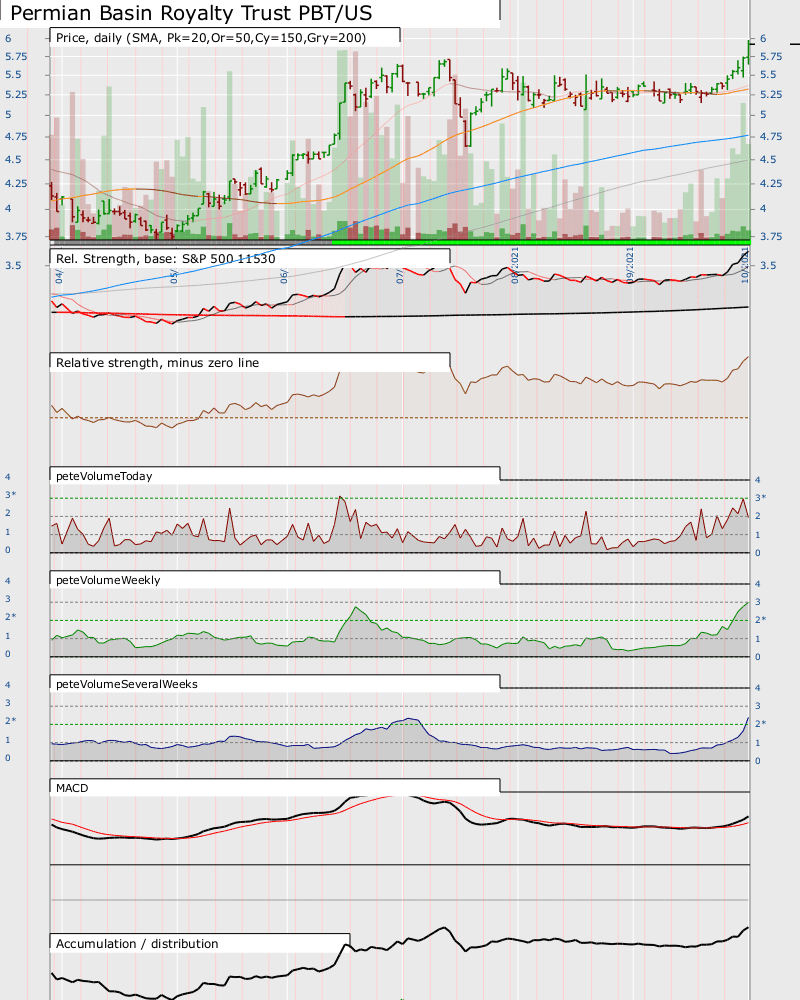Click the 04/ date axis label
This screenshot has height=1000, width=800.
tap(59, 276)
